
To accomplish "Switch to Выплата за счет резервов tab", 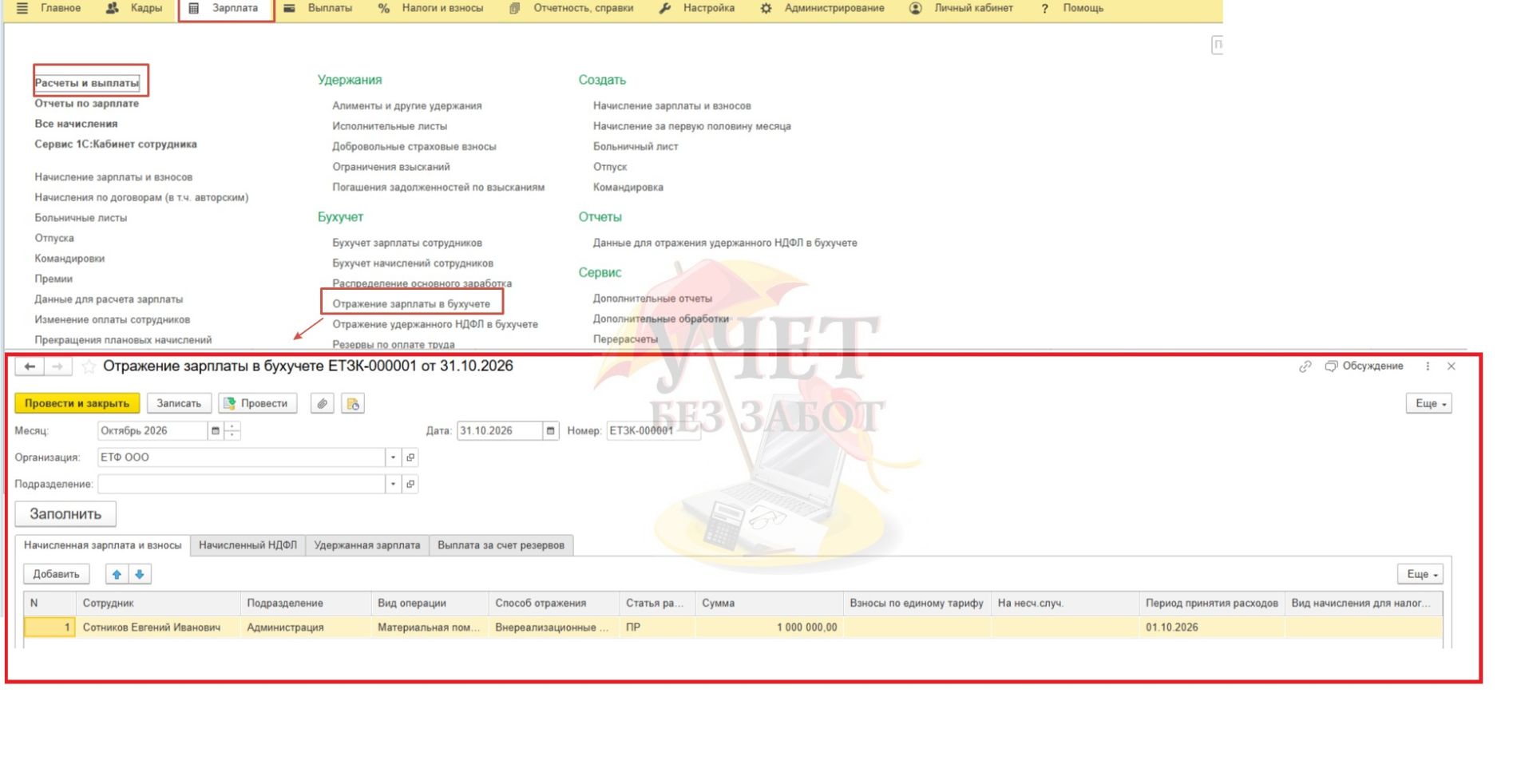I will 501,545.
